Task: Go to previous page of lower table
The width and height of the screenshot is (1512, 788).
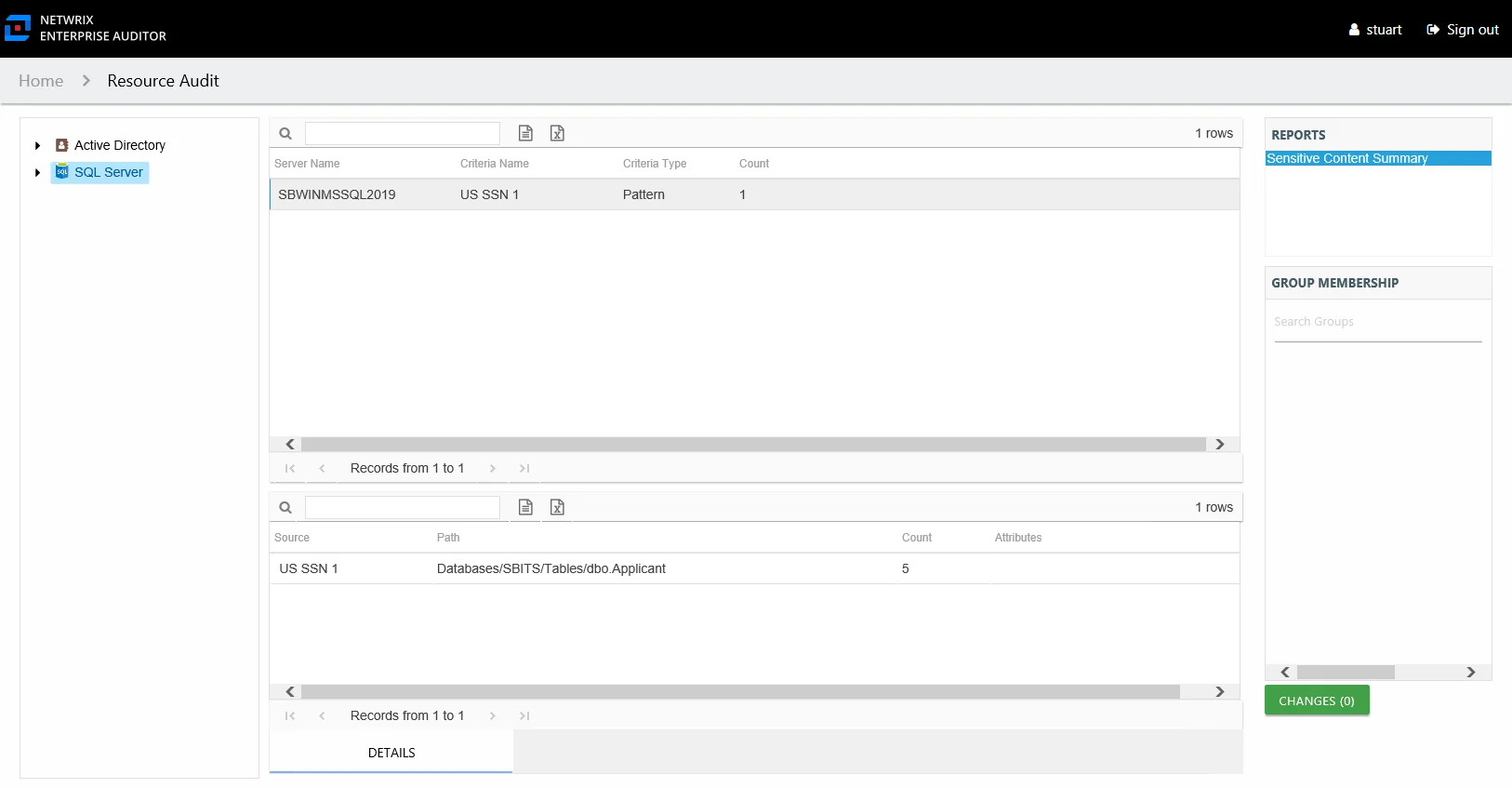Action: click(x=322, y=715)
